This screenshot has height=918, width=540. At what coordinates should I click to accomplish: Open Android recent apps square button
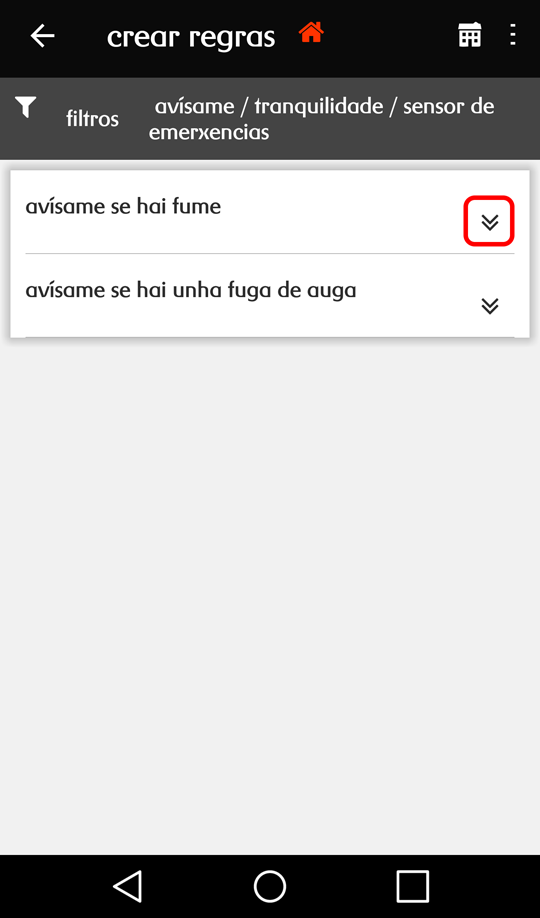pos(412,886)
